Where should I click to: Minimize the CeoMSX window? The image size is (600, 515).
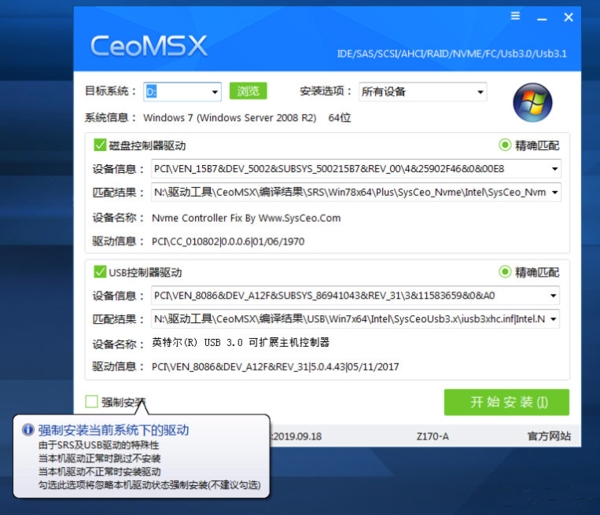(542, 19)
